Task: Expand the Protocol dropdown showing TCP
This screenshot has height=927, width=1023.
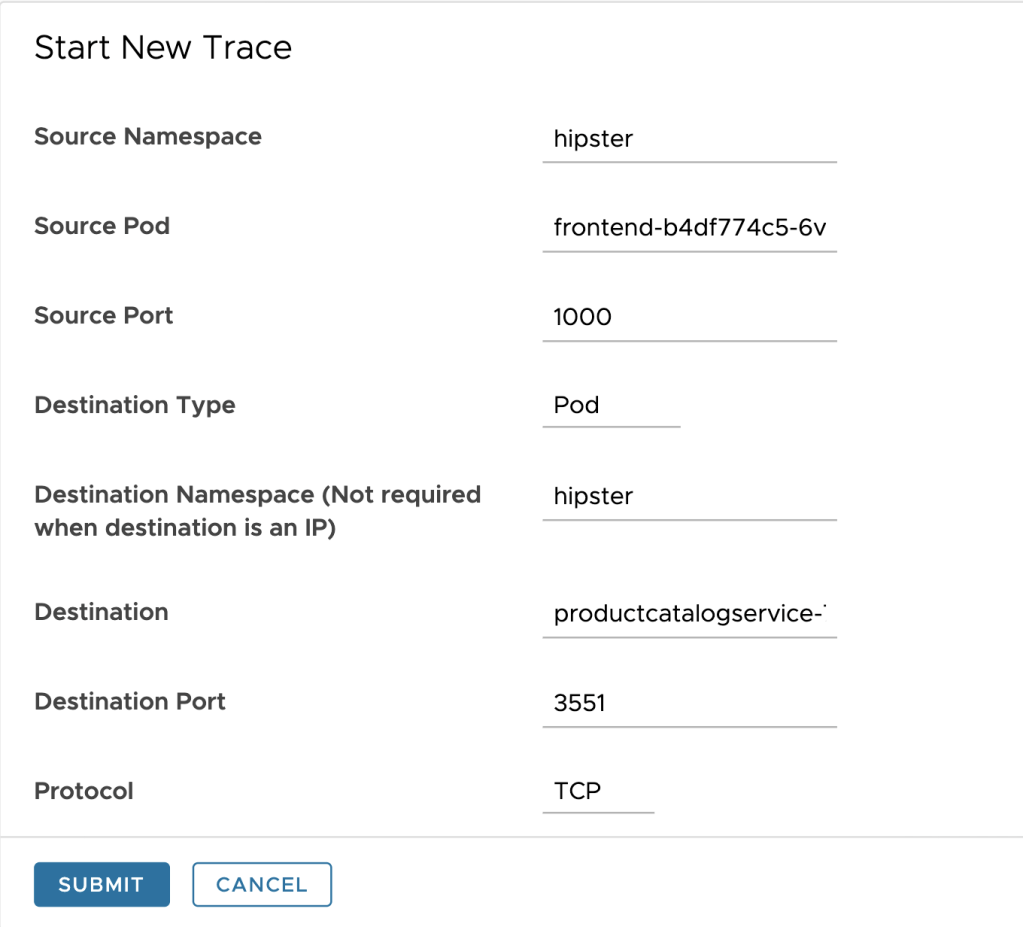Action: coord(597,791)
